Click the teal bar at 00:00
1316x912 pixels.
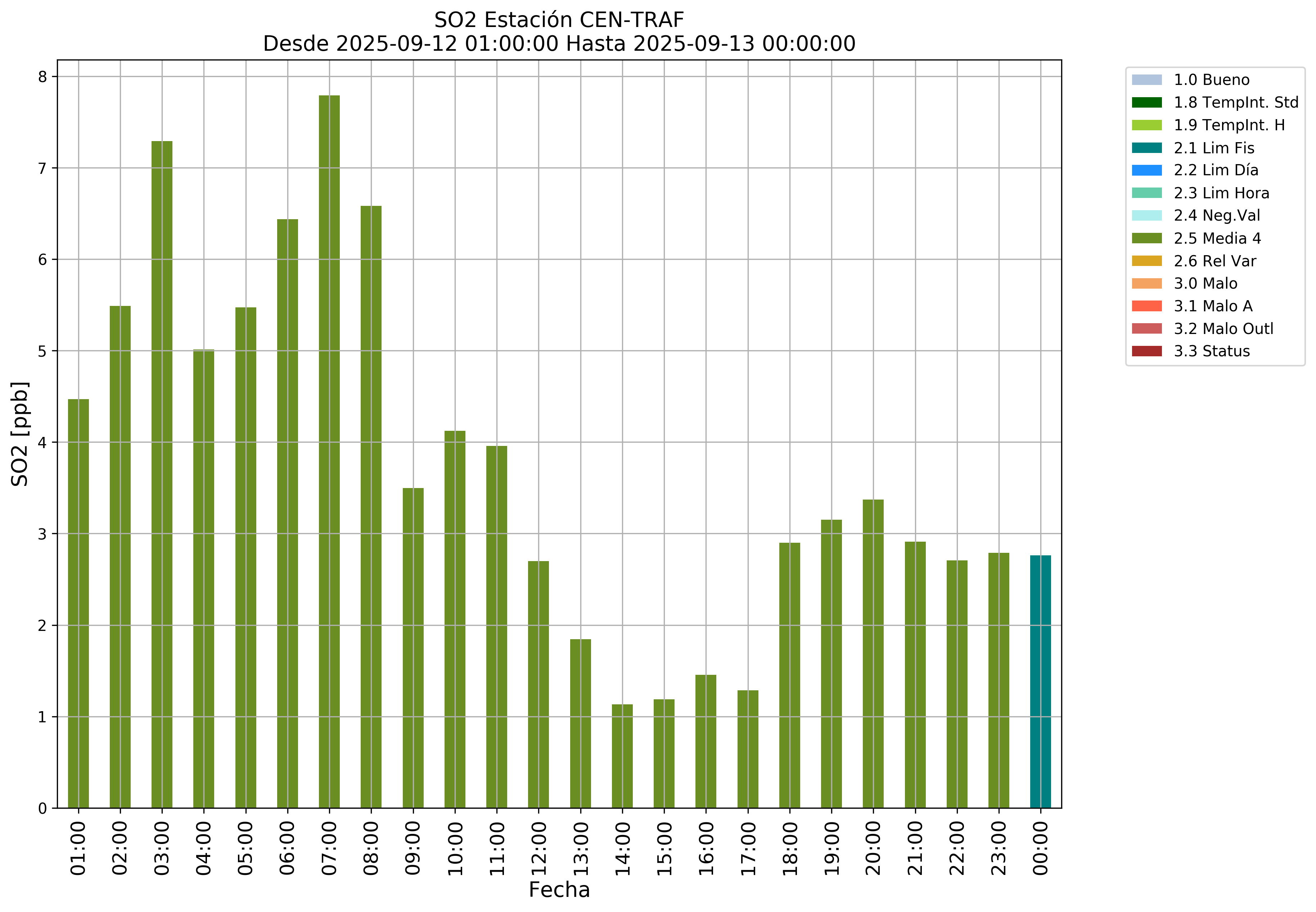tap(1040, 681)
